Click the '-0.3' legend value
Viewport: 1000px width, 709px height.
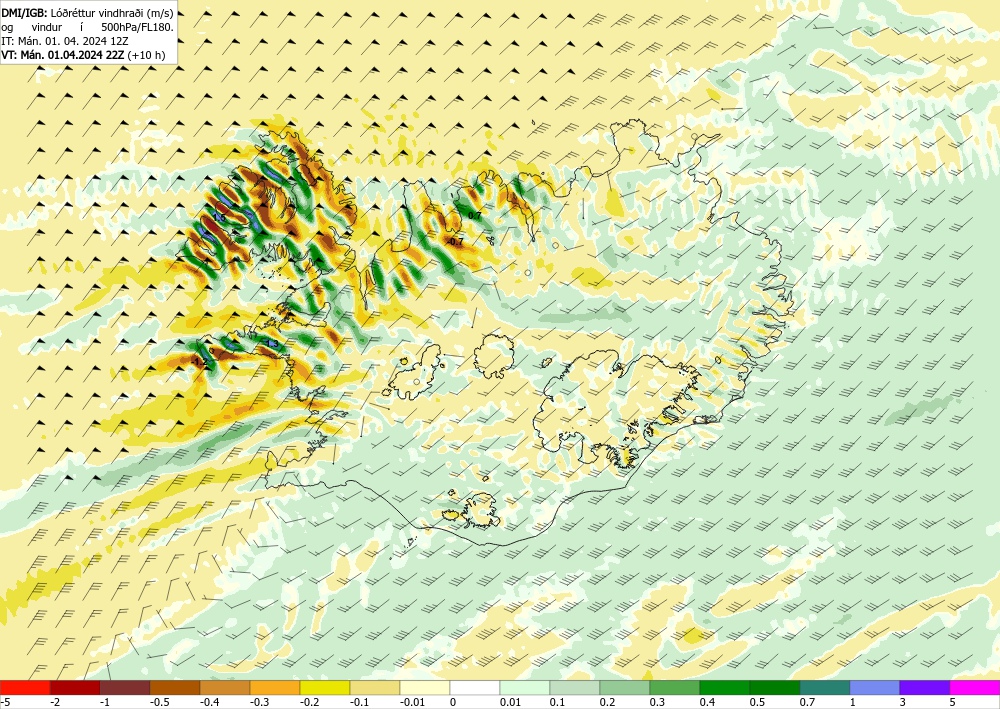pos(260,703)
